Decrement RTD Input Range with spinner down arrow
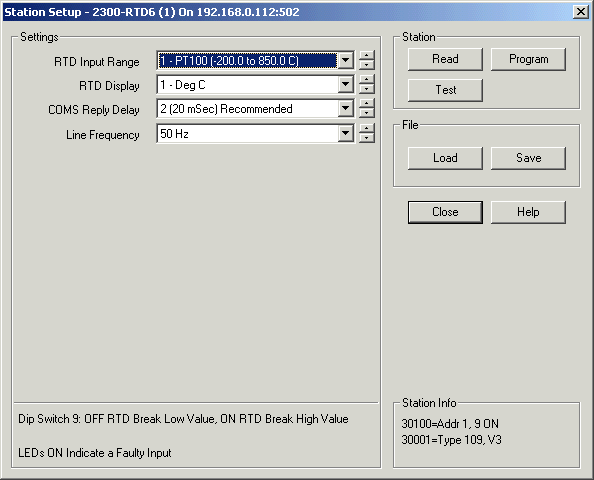The width and height of the screenshot is (594, 480). 366,65
